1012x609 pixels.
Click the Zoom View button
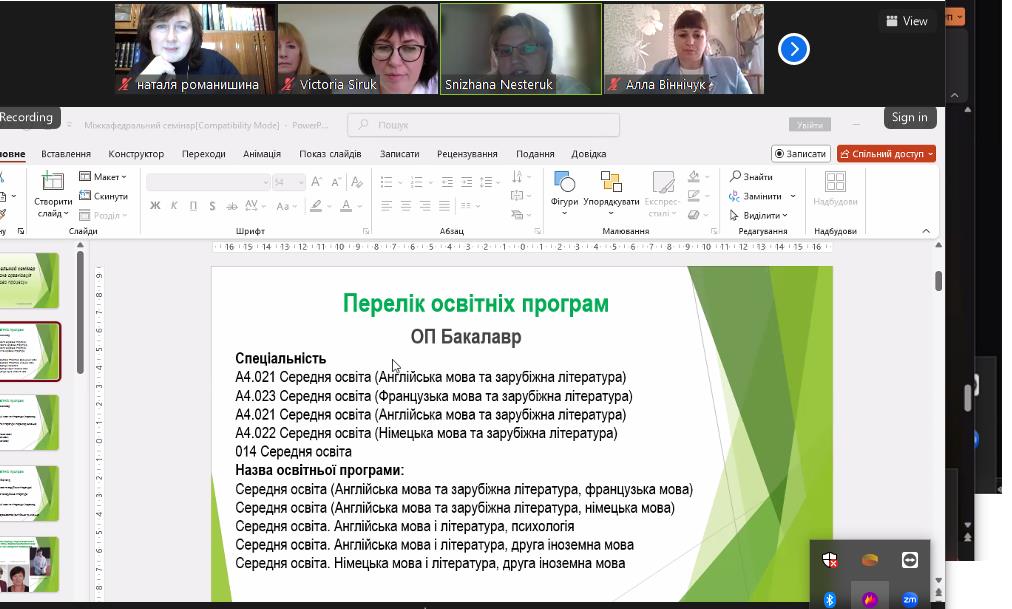click(907, 21)
